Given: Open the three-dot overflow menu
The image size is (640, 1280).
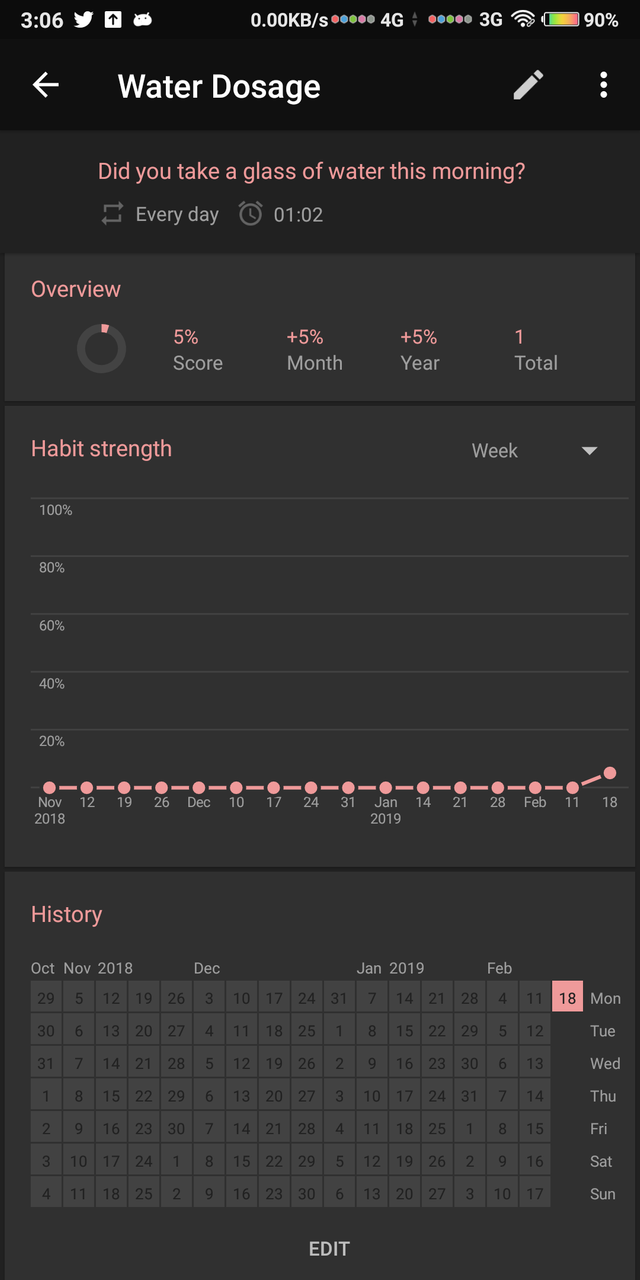Looking at the screenshot, I should [603, 85].
